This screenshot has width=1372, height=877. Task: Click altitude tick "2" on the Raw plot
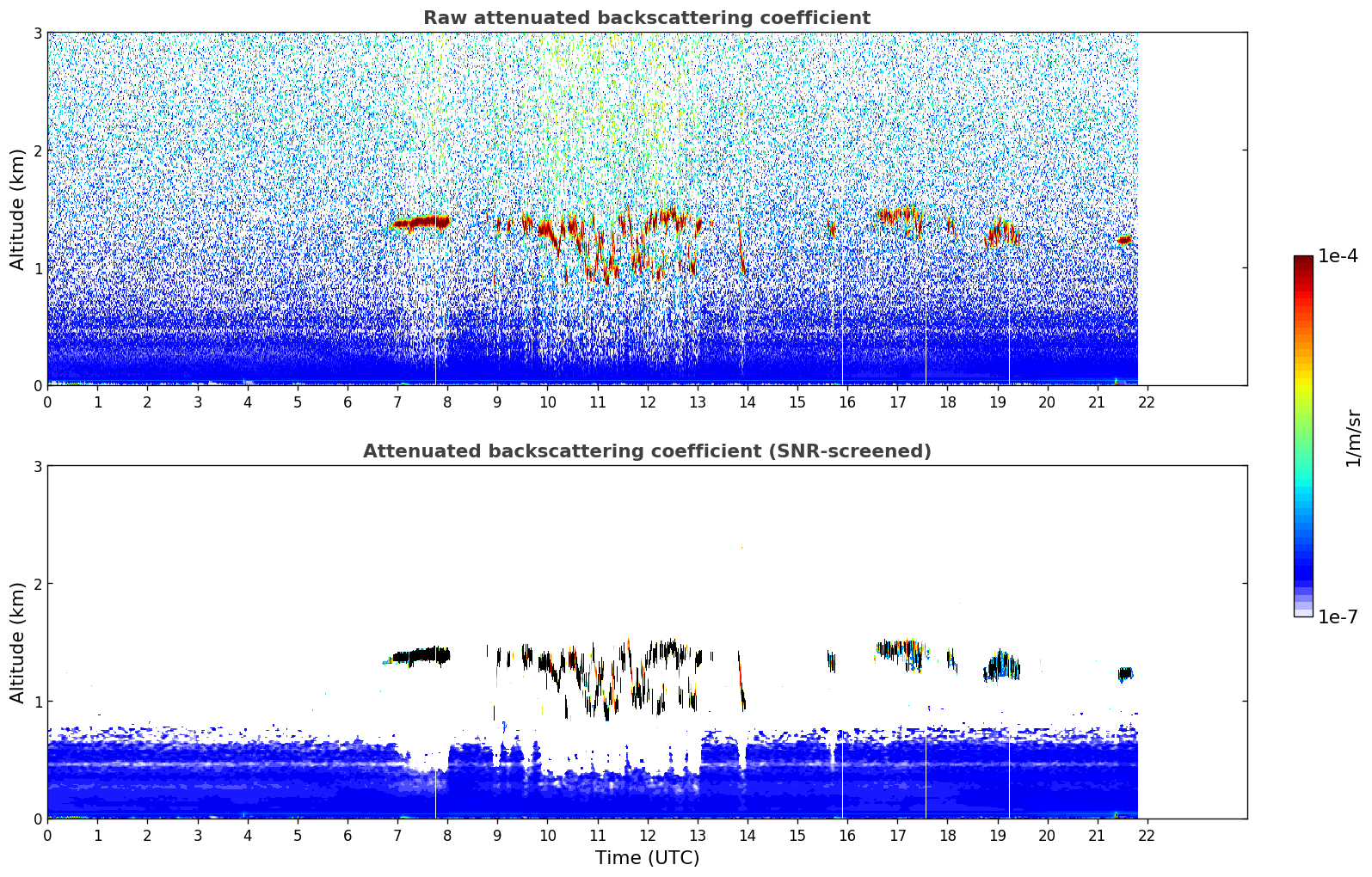(38, 150)
